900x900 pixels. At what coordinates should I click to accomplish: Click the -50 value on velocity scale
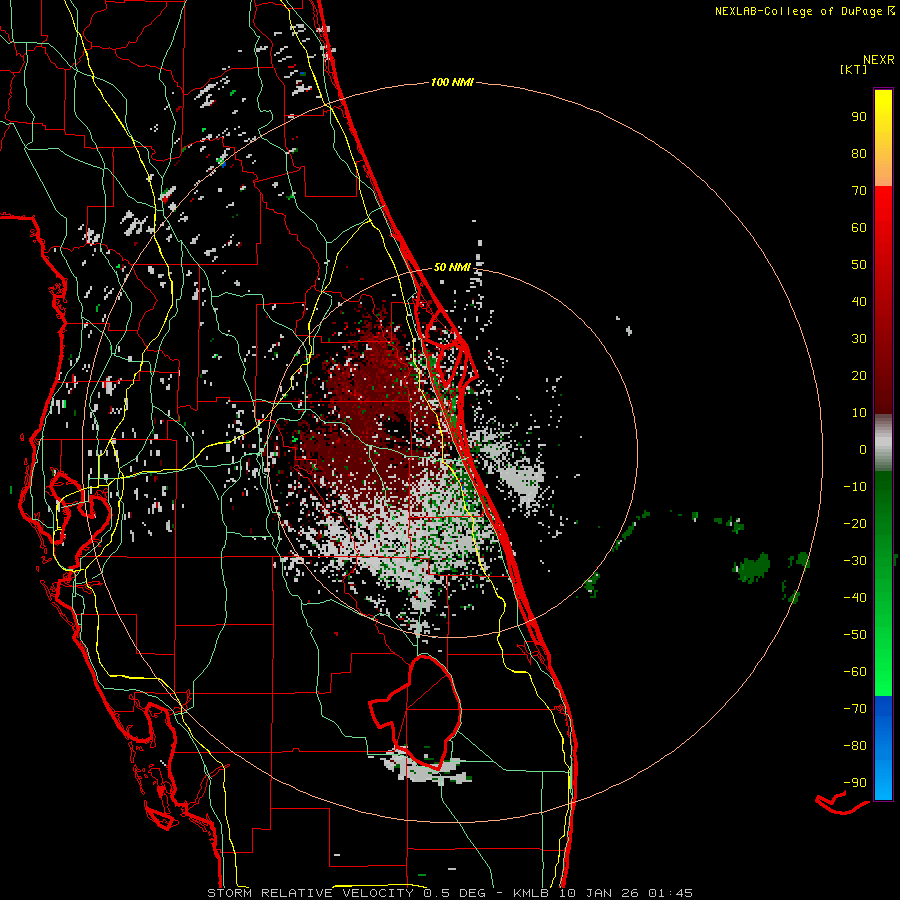855,635
